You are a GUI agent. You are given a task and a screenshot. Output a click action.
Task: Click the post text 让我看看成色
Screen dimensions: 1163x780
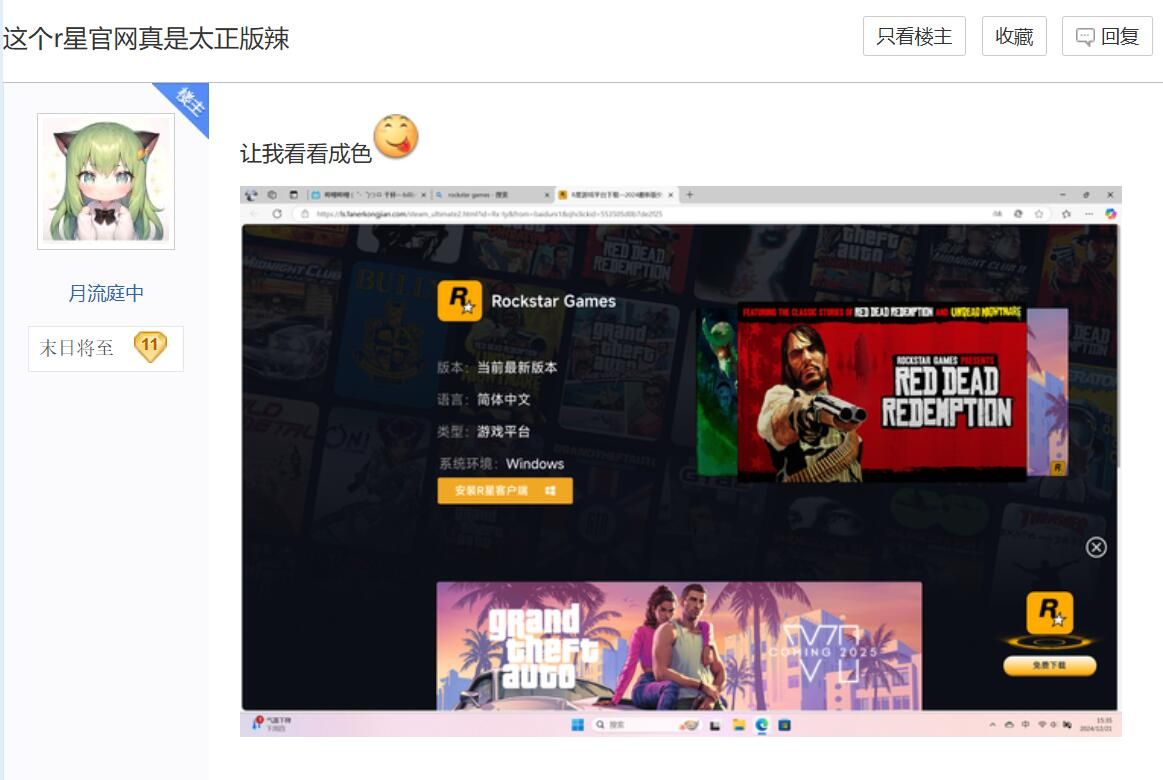(306, 153)
